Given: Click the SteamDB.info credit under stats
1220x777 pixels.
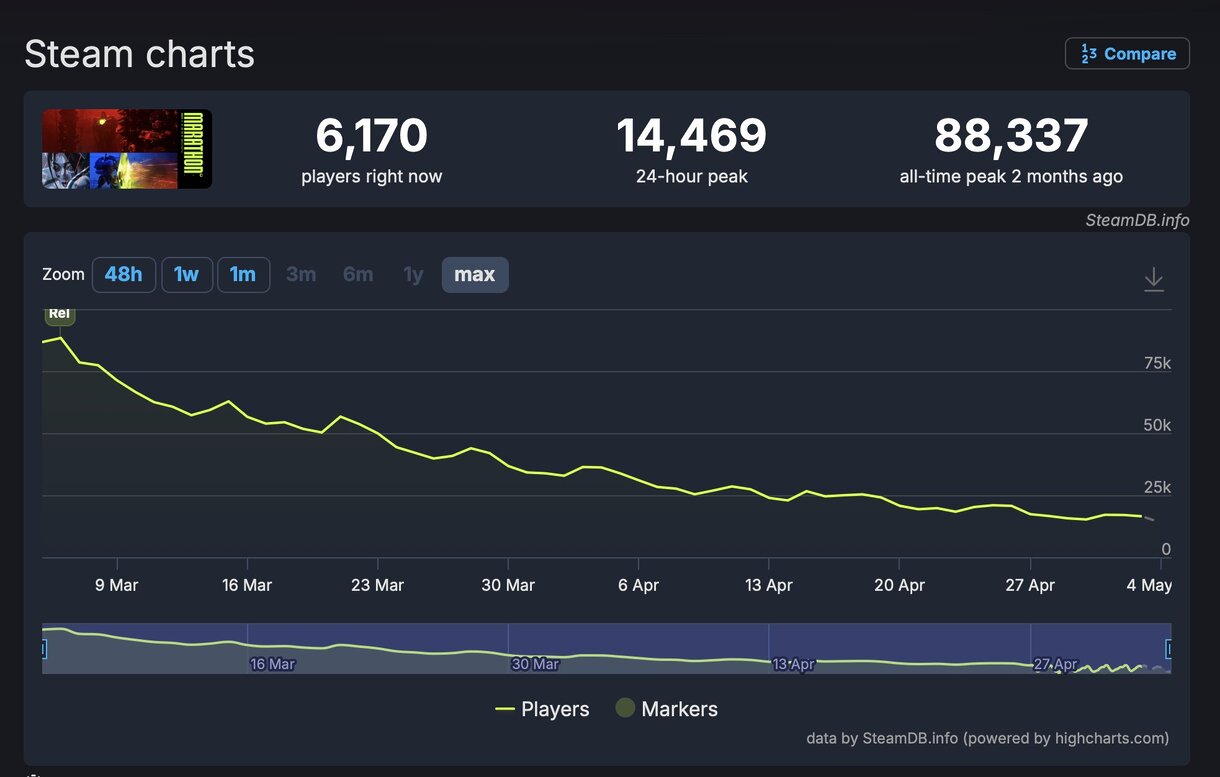Looking at the screenshot, I should (1137, 220).
